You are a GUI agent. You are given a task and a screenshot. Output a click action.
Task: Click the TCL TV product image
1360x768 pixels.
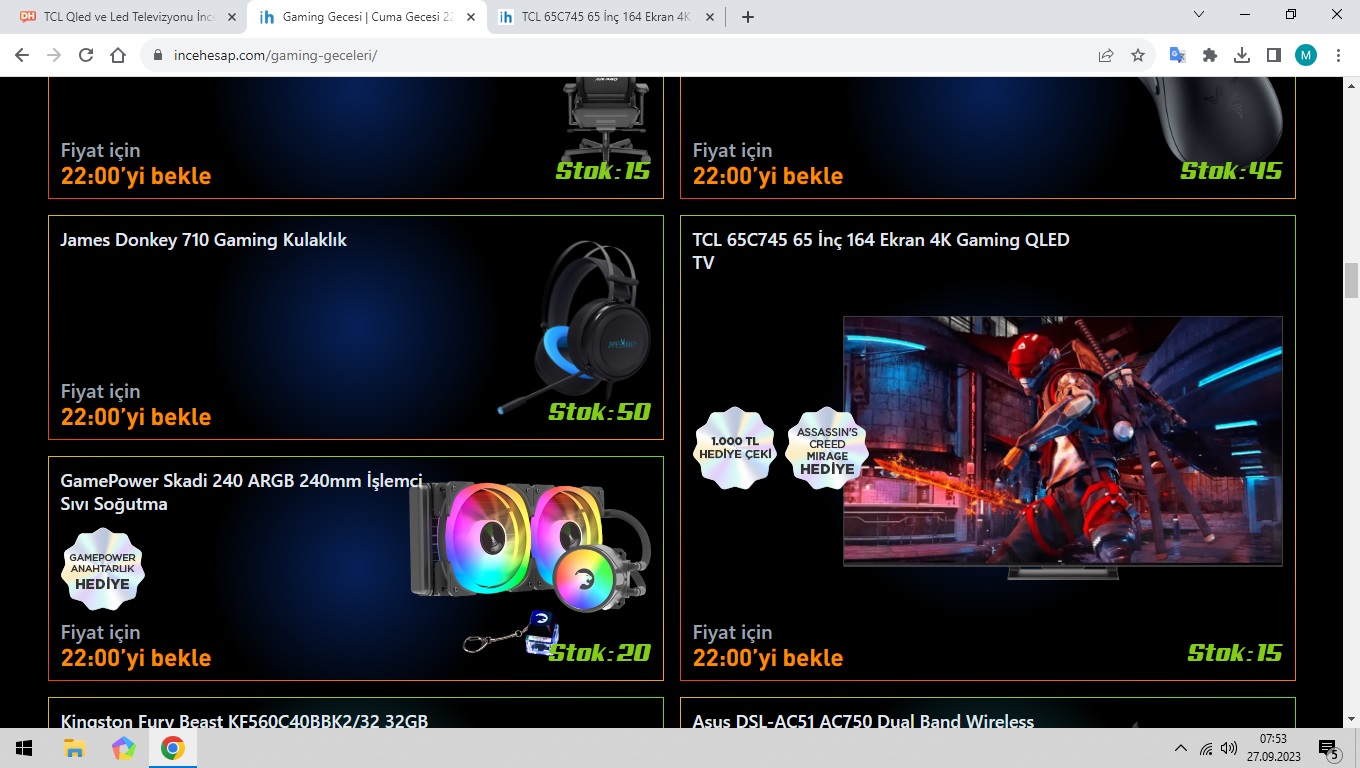coord(1062,447)
